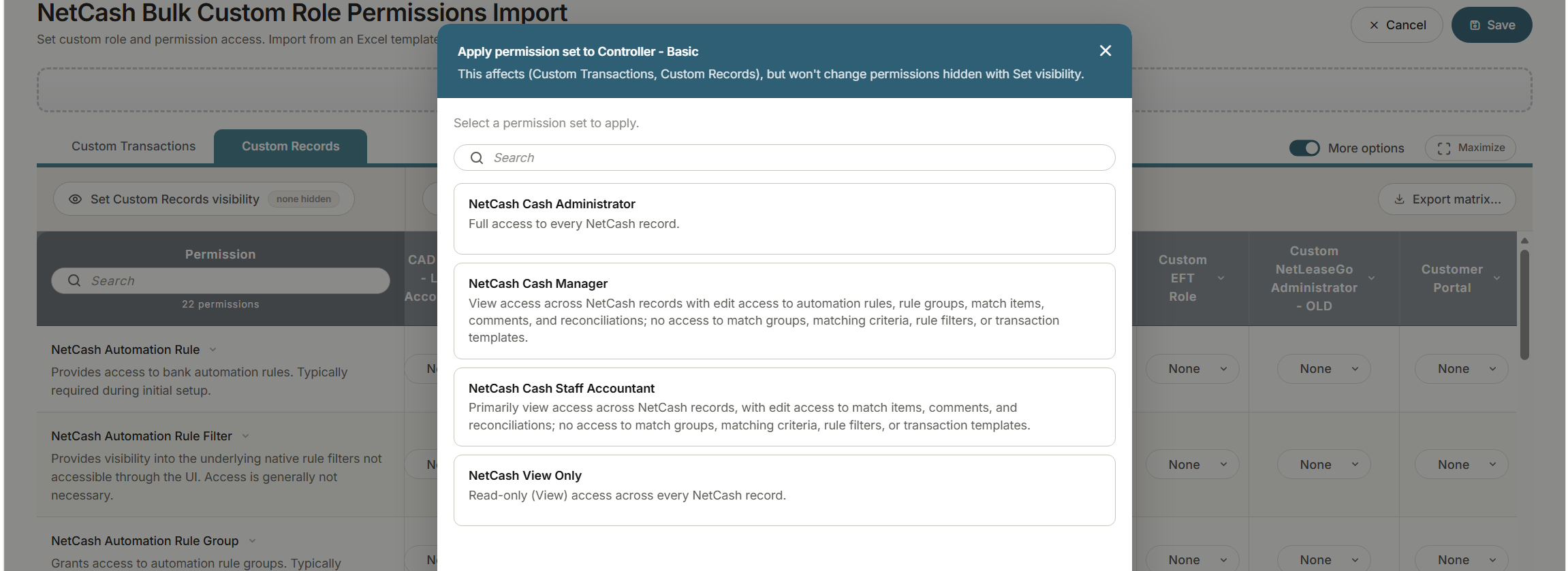This screenshot has width=1568, height=571.
Task: Choose the NetCash View Only permission set
Action: coord(785,490)
